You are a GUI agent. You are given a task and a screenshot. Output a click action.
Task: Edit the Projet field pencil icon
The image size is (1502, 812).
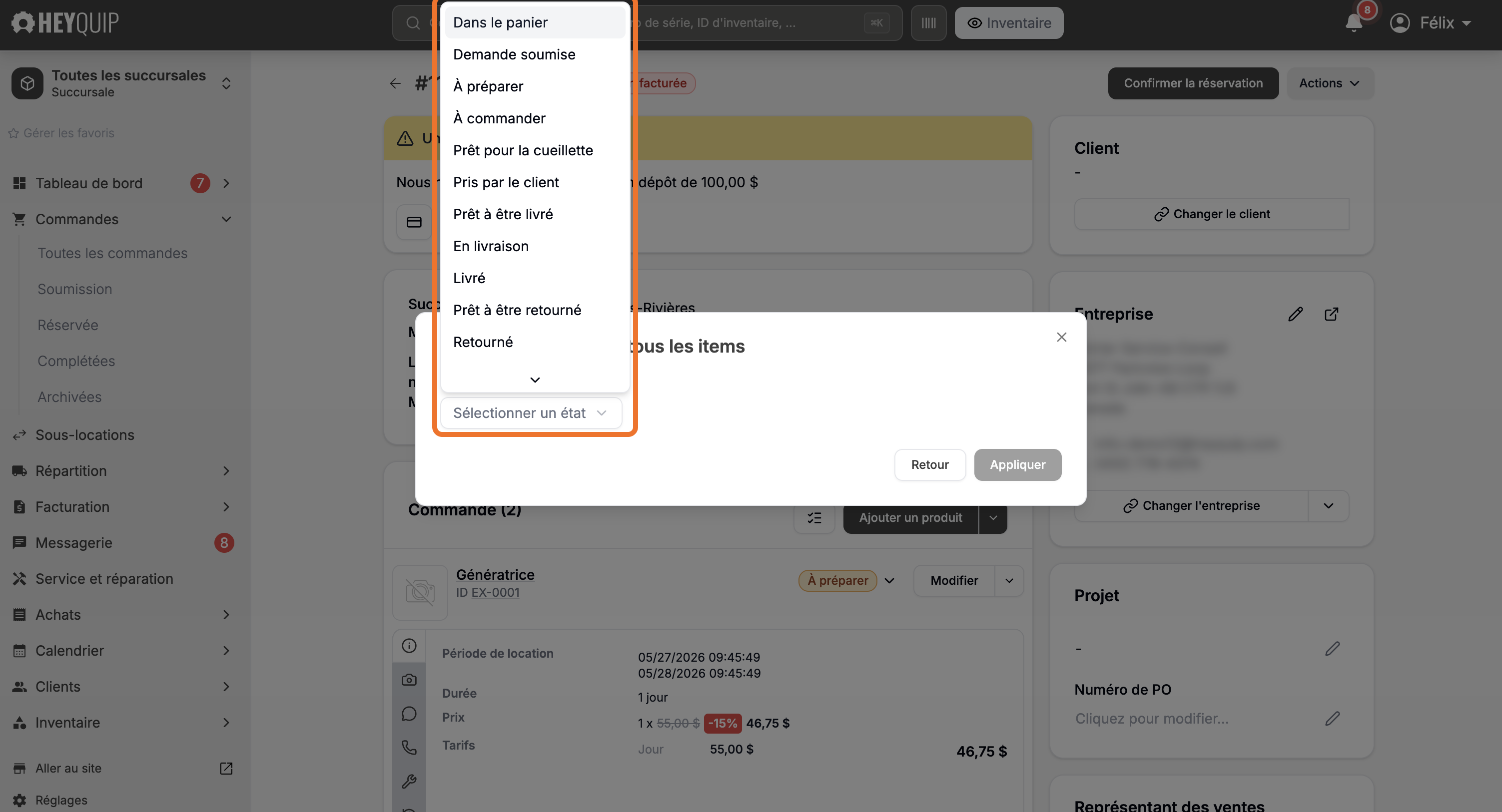1332,649
